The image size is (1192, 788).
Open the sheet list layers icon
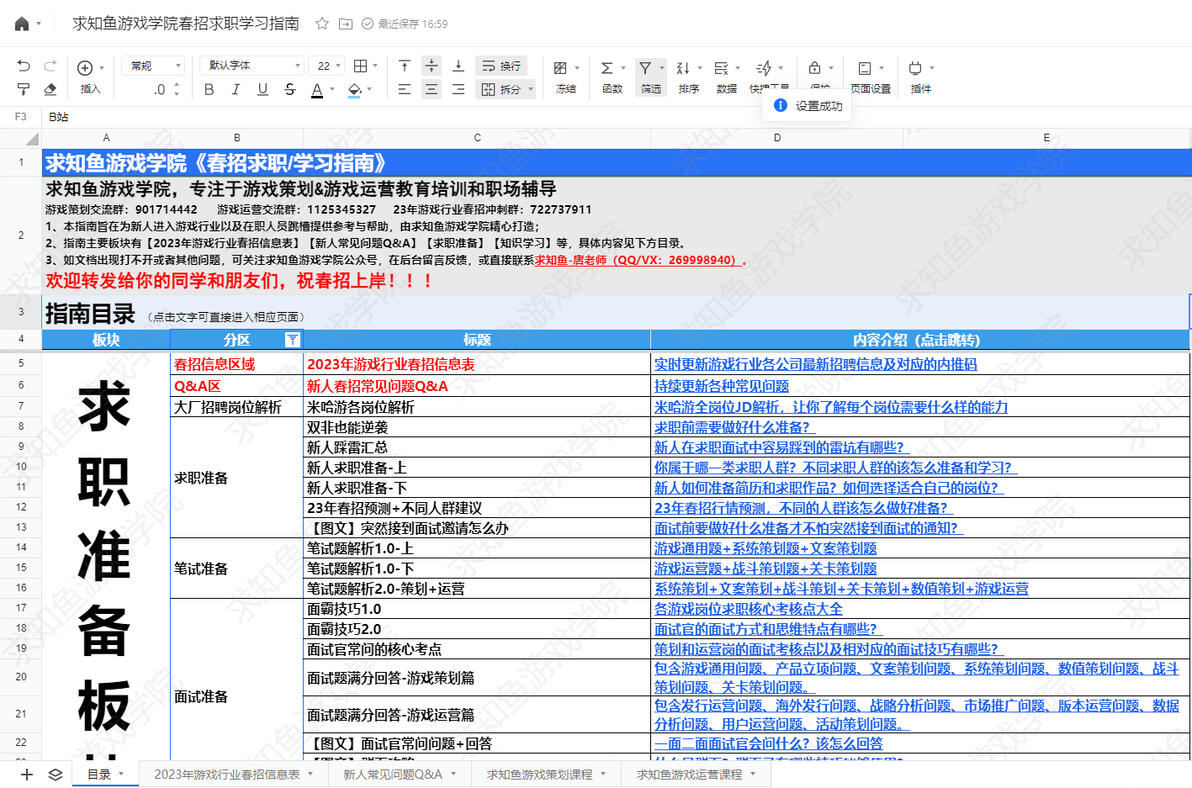click(x=55, y=774)
